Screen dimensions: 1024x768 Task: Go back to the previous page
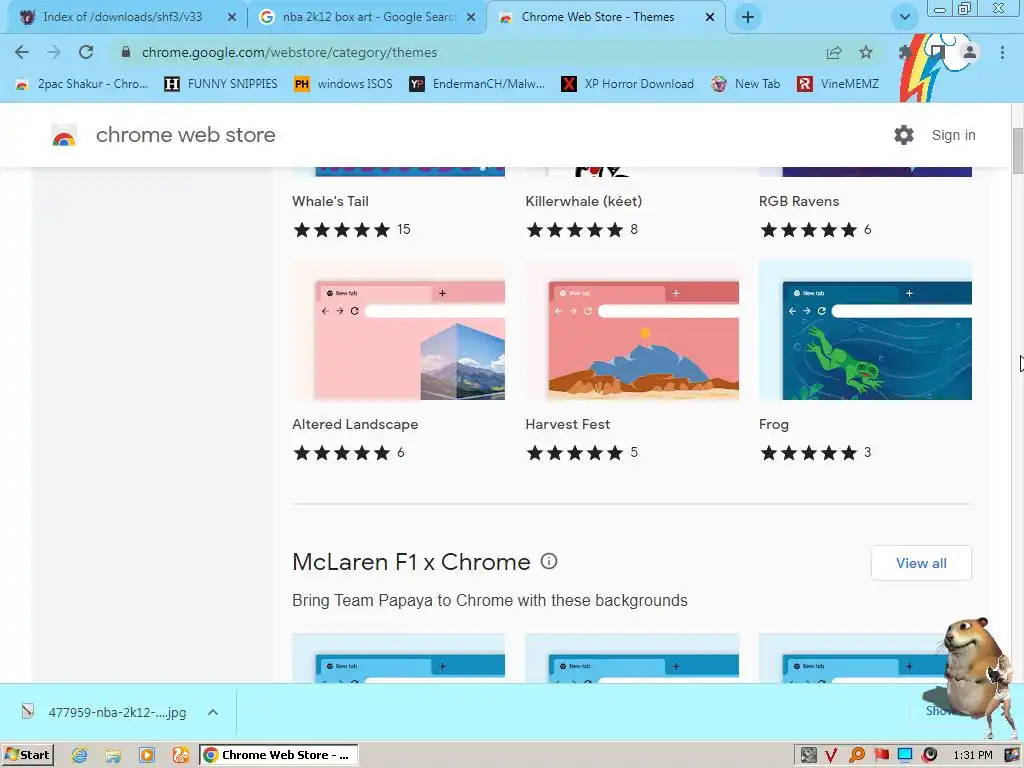point(22,52)
